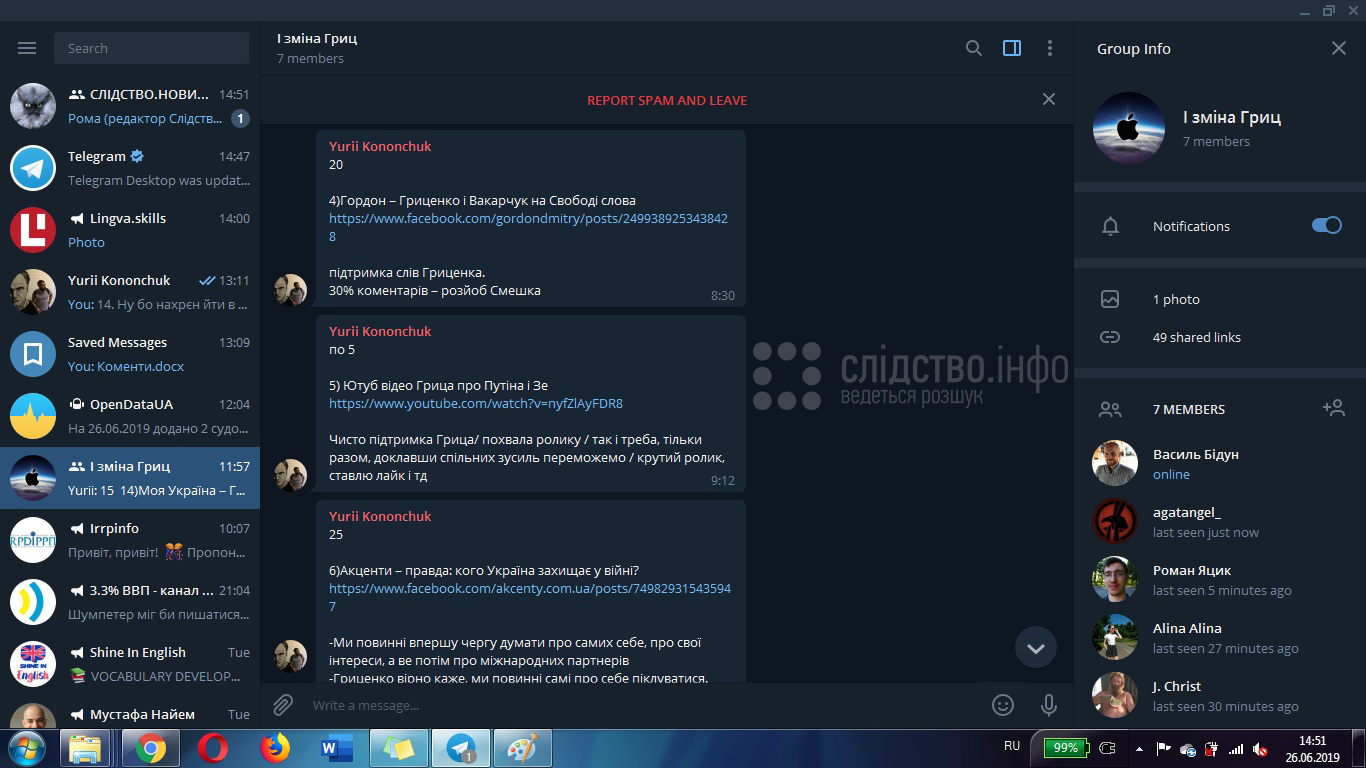
Task: Open Opera browser from the taskbar
Action: [212, 748]
